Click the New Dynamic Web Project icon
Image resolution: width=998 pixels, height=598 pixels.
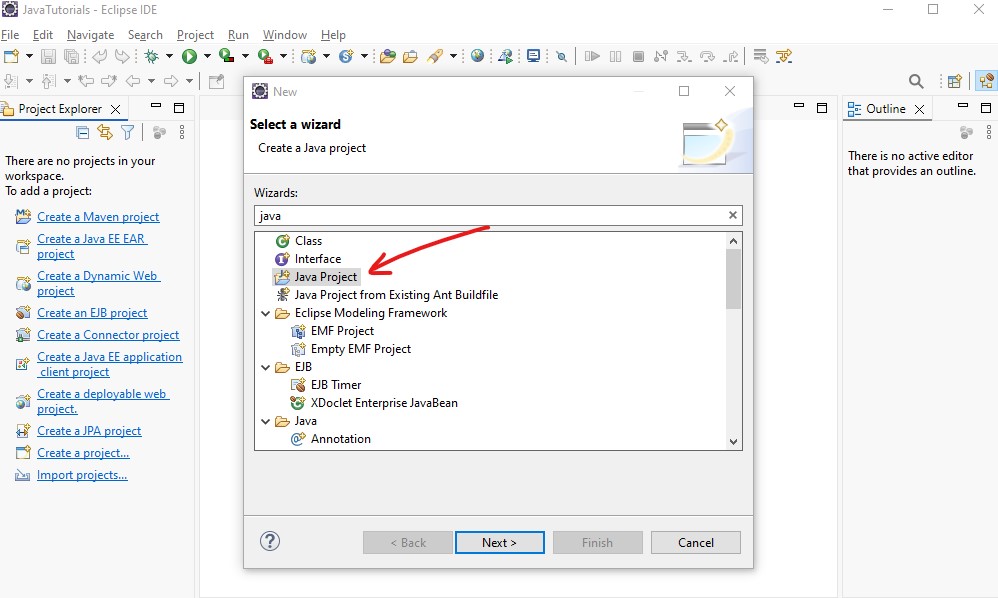point(309,56)
